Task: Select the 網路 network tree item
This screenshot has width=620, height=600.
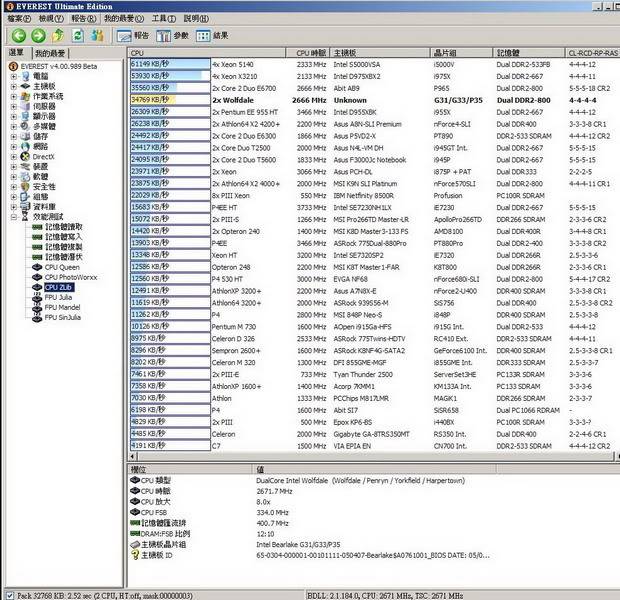Action: (x=40, y=146)
